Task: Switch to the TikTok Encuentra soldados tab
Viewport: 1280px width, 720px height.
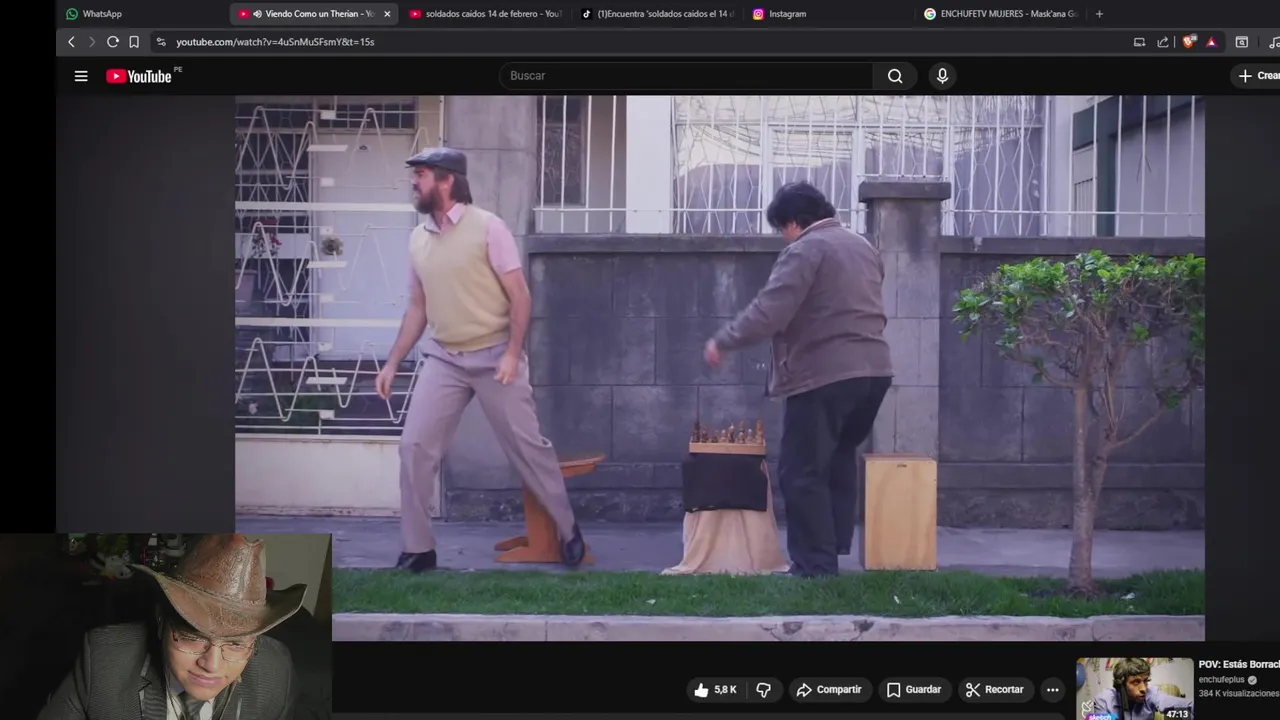Action: [658, 14]
